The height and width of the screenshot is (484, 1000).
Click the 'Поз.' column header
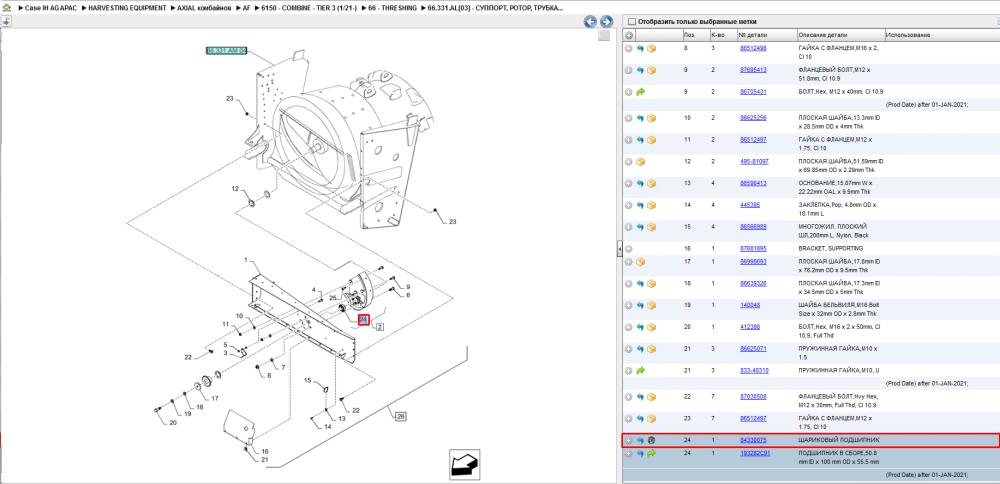tap(689, 35)
